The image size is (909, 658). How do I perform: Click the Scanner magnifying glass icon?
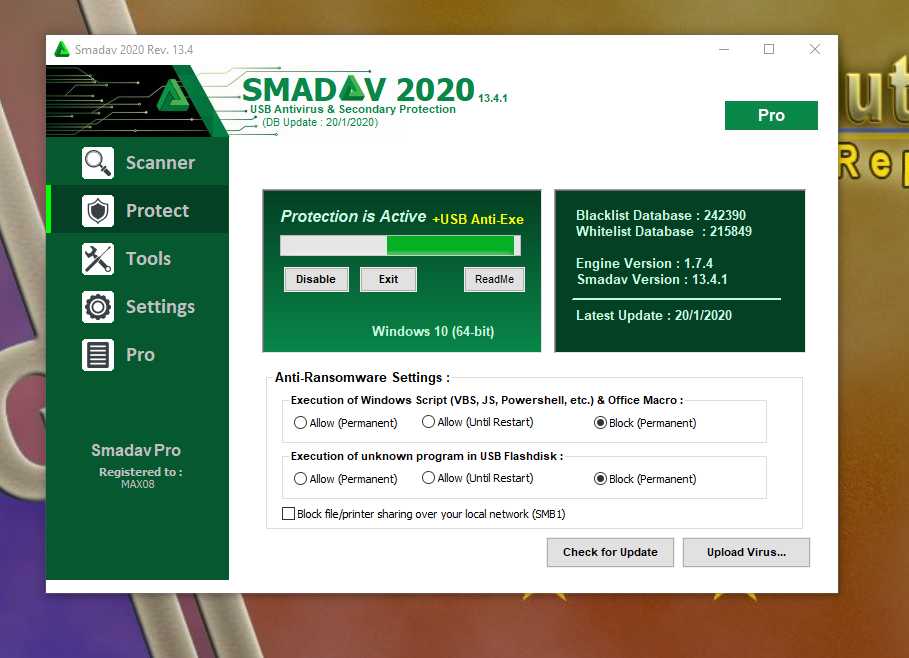[97, 163]
